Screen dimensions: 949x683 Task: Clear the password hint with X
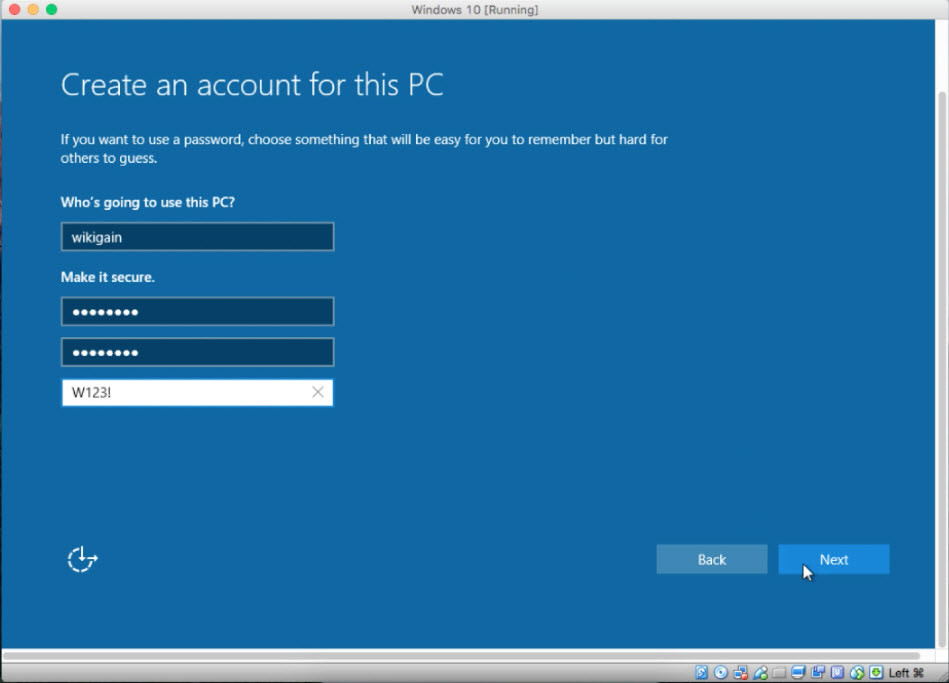[318, 392]
